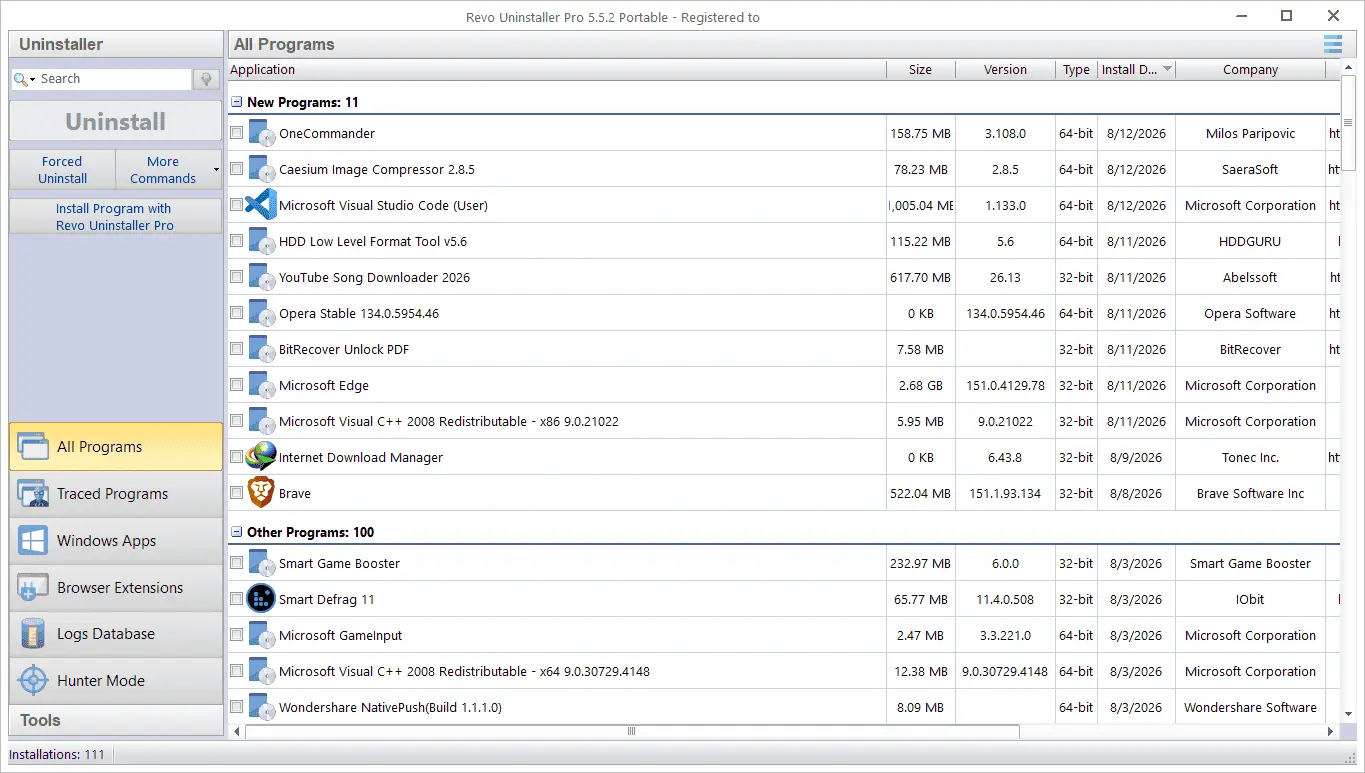Viewport: 1365px width, 773px height.
Task: Switch to the All Programs section
Action: pyautogui.click(x=116, y=447)
